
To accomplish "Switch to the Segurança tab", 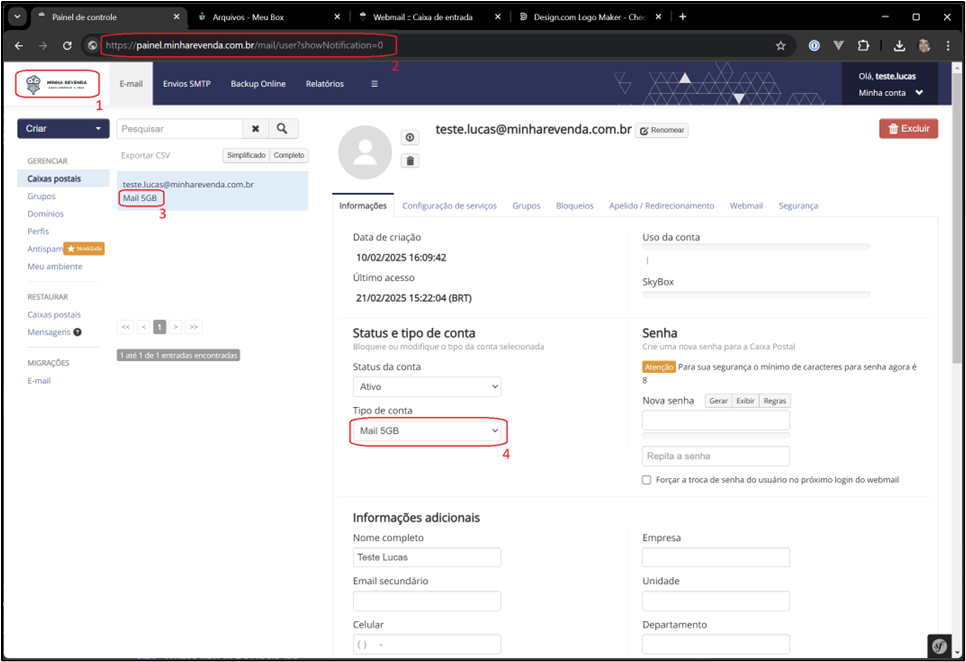I will 798,205.
